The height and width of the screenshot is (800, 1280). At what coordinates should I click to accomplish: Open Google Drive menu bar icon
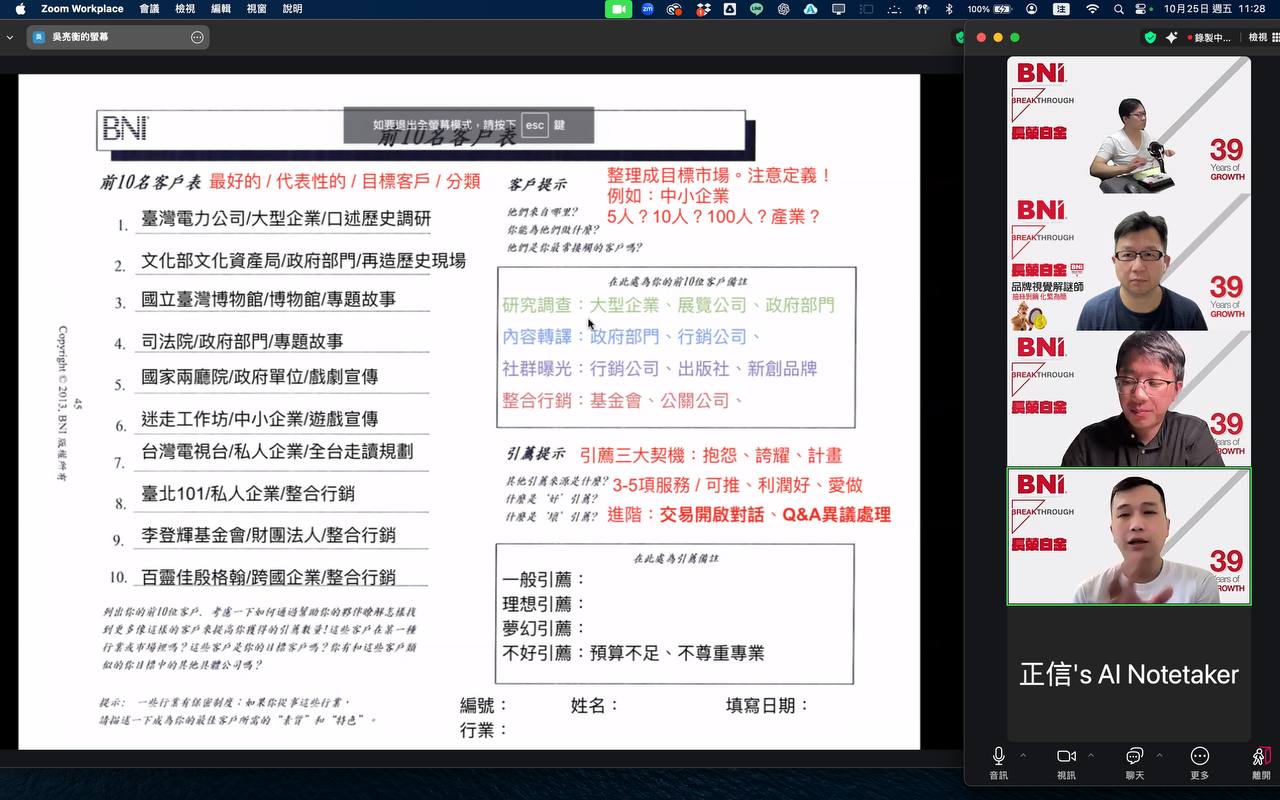pyautogui.click(x=730, y=8)
